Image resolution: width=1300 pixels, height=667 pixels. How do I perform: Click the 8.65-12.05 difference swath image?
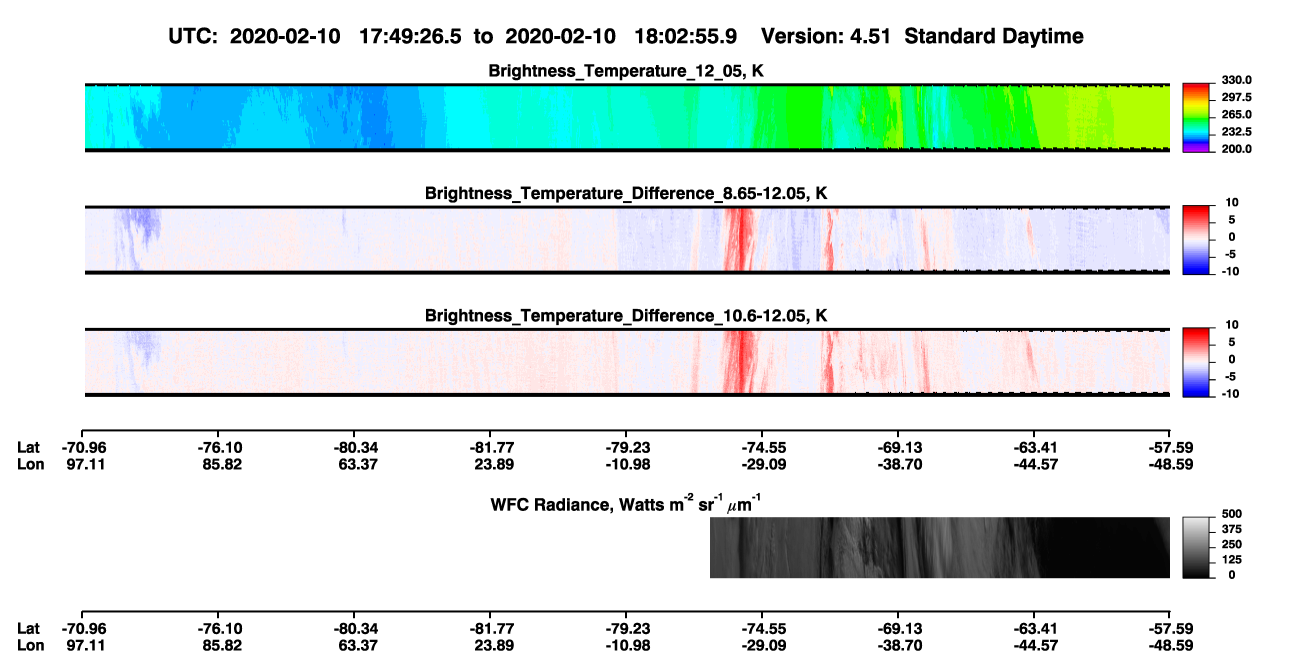click(x=626, y=240)
